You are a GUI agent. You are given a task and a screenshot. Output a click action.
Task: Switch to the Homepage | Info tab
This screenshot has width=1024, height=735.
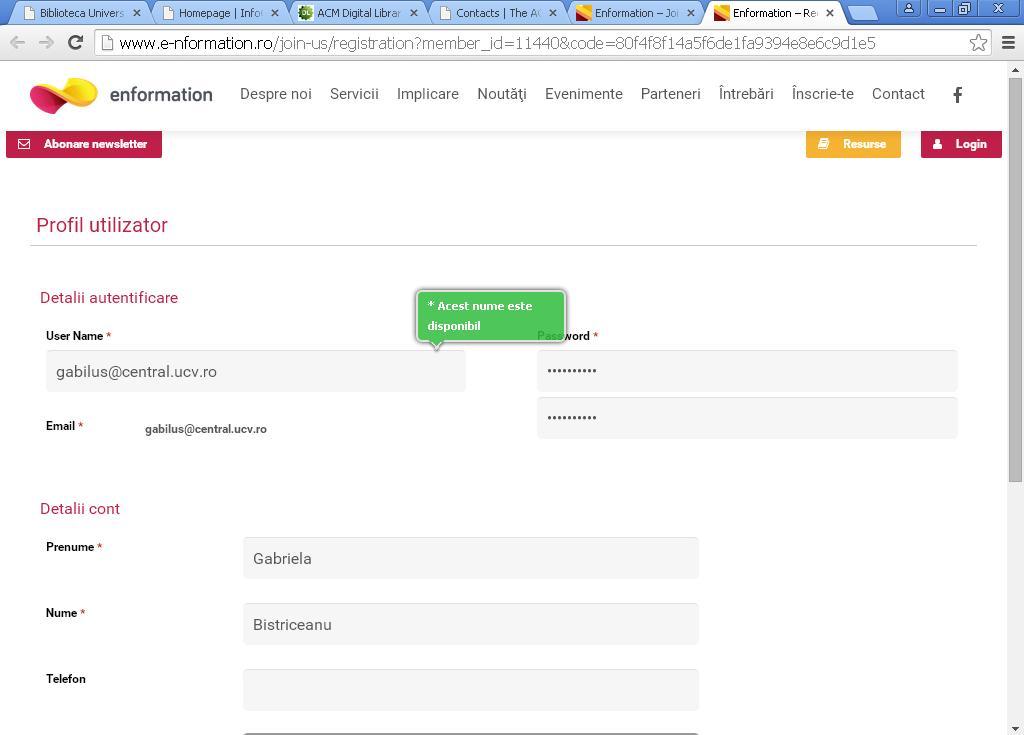pos(219,13)
